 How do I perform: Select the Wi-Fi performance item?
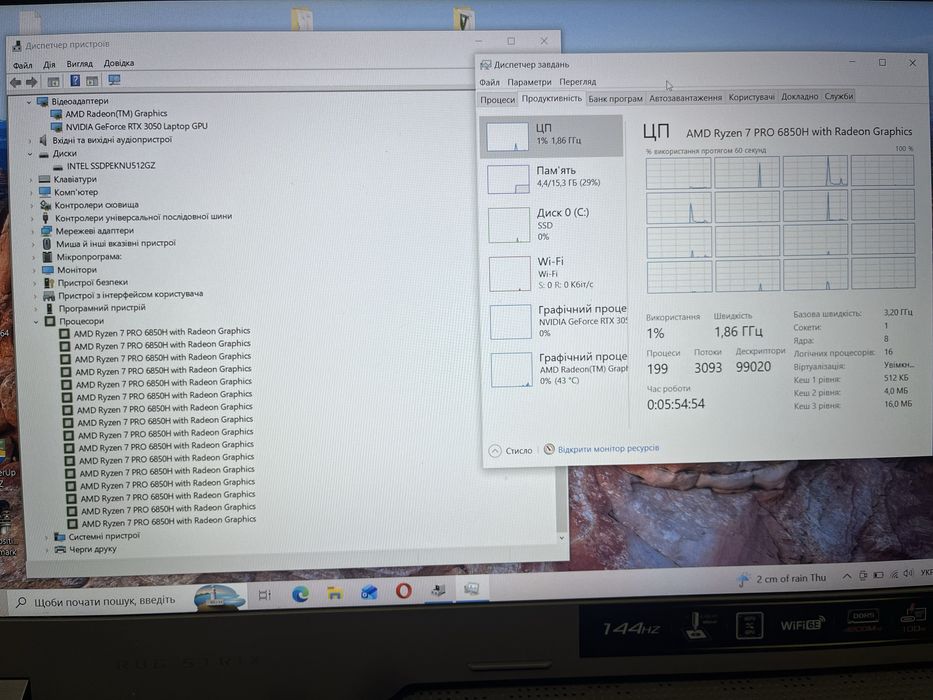point(554,273)
